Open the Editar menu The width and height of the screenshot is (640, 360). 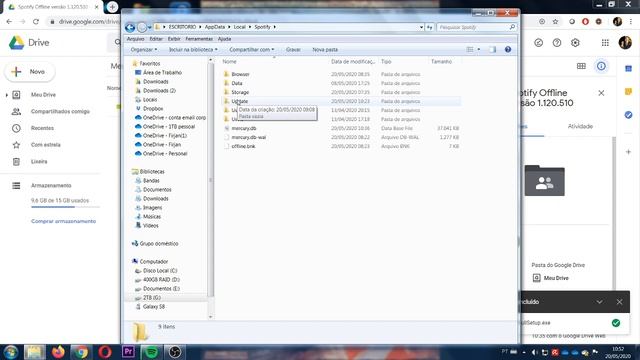(156, 39)
